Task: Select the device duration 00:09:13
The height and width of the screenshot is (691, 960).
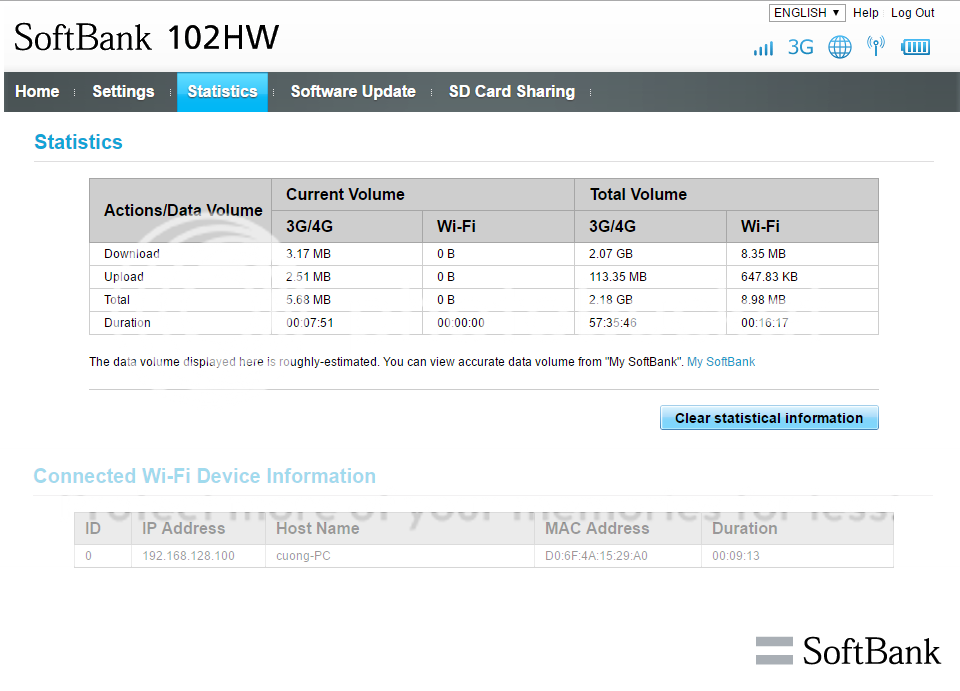Action: 736,556
